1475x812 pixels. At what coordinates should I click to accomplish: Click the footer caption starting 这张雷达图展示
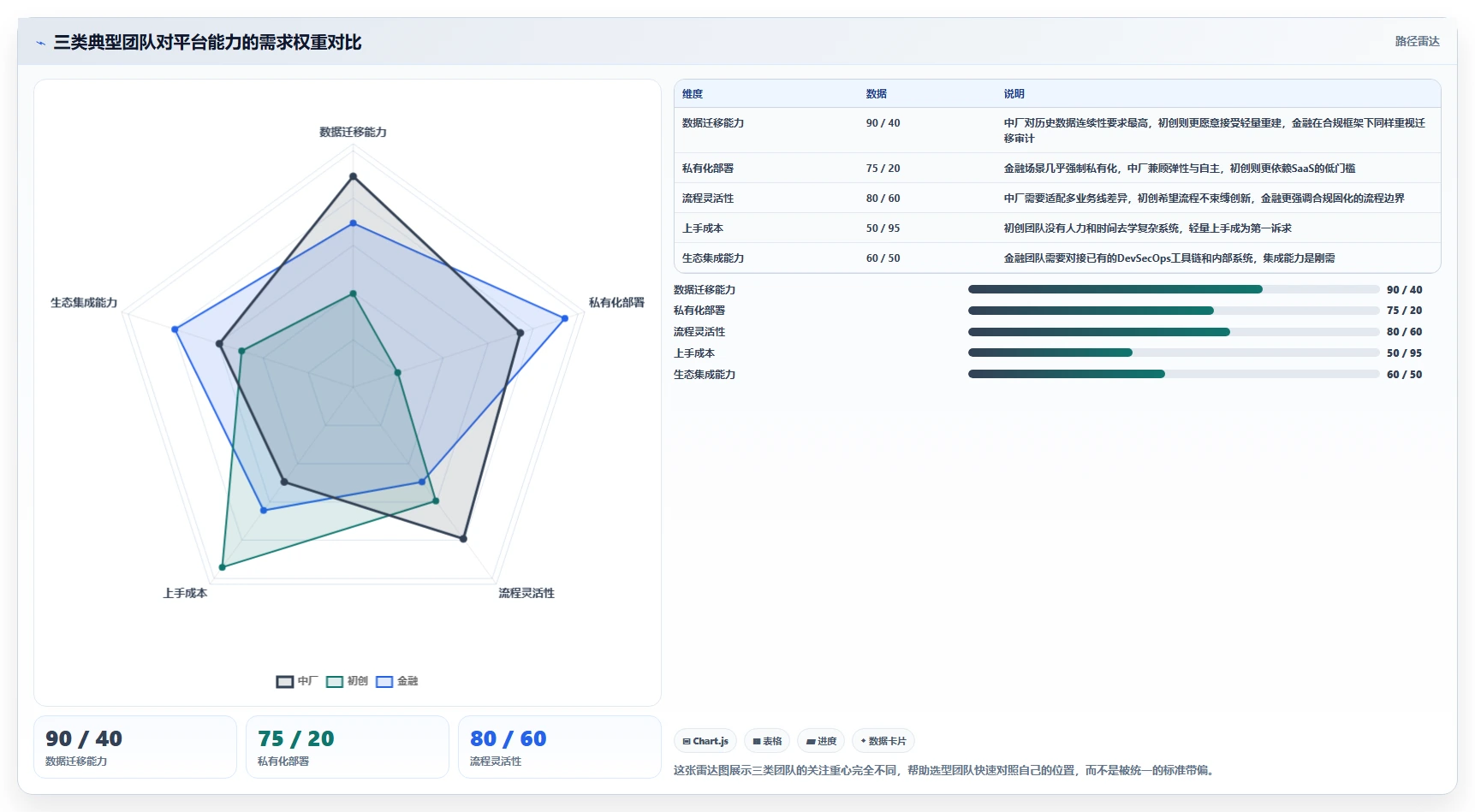click(945, 770)
